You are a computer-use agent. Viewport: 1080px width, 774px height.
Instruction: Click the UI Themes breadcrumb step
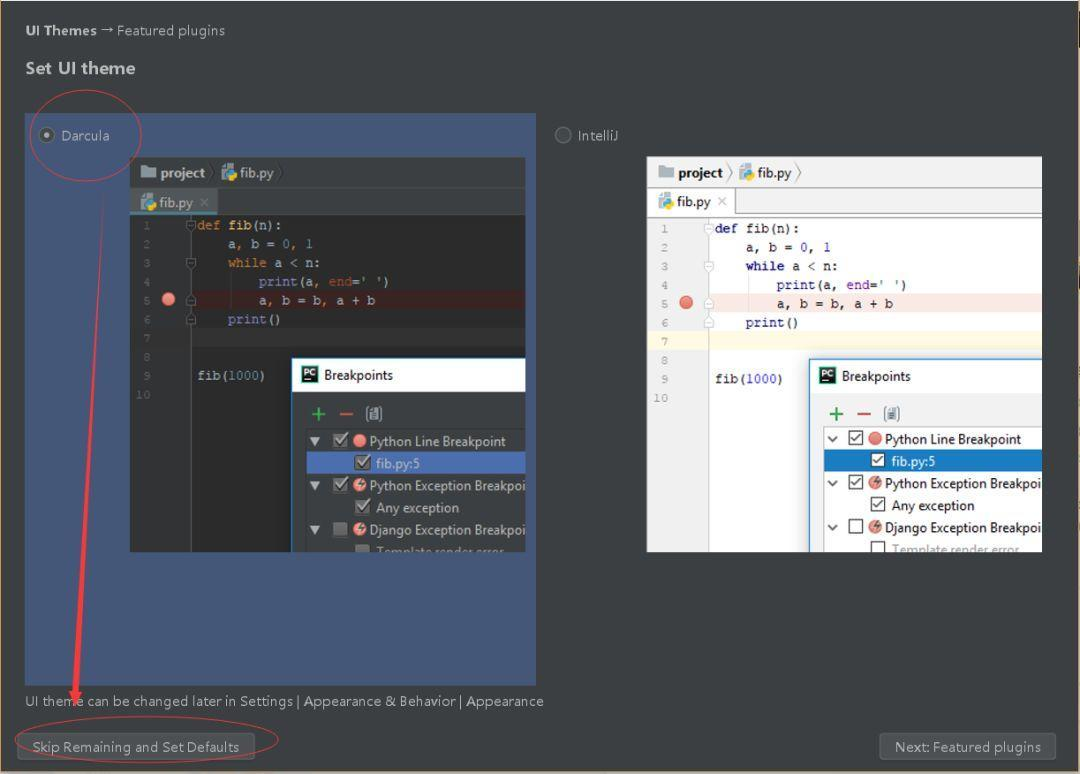[x=61, y=30]
